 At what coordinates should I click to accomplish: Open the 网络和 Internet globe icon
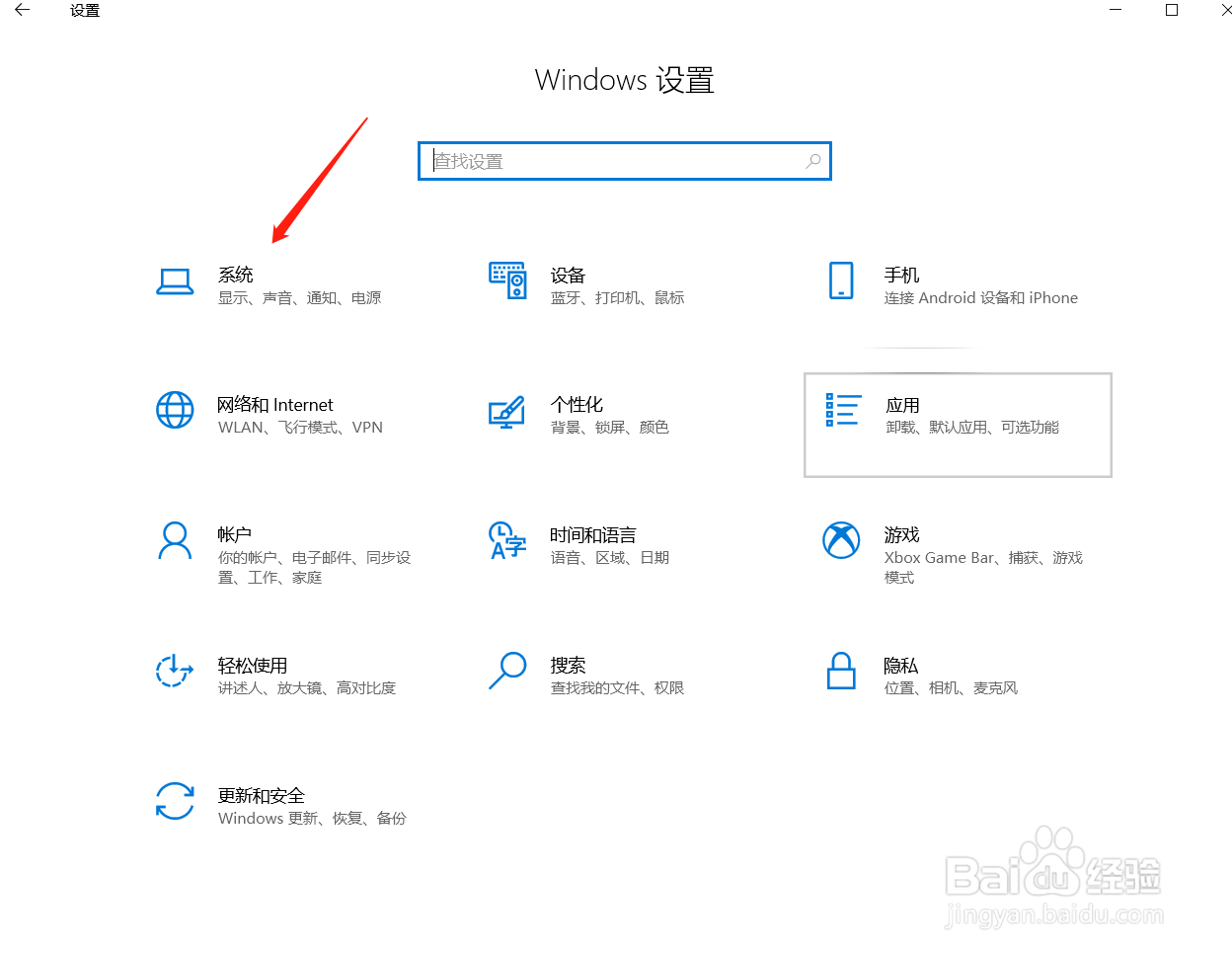175,410
